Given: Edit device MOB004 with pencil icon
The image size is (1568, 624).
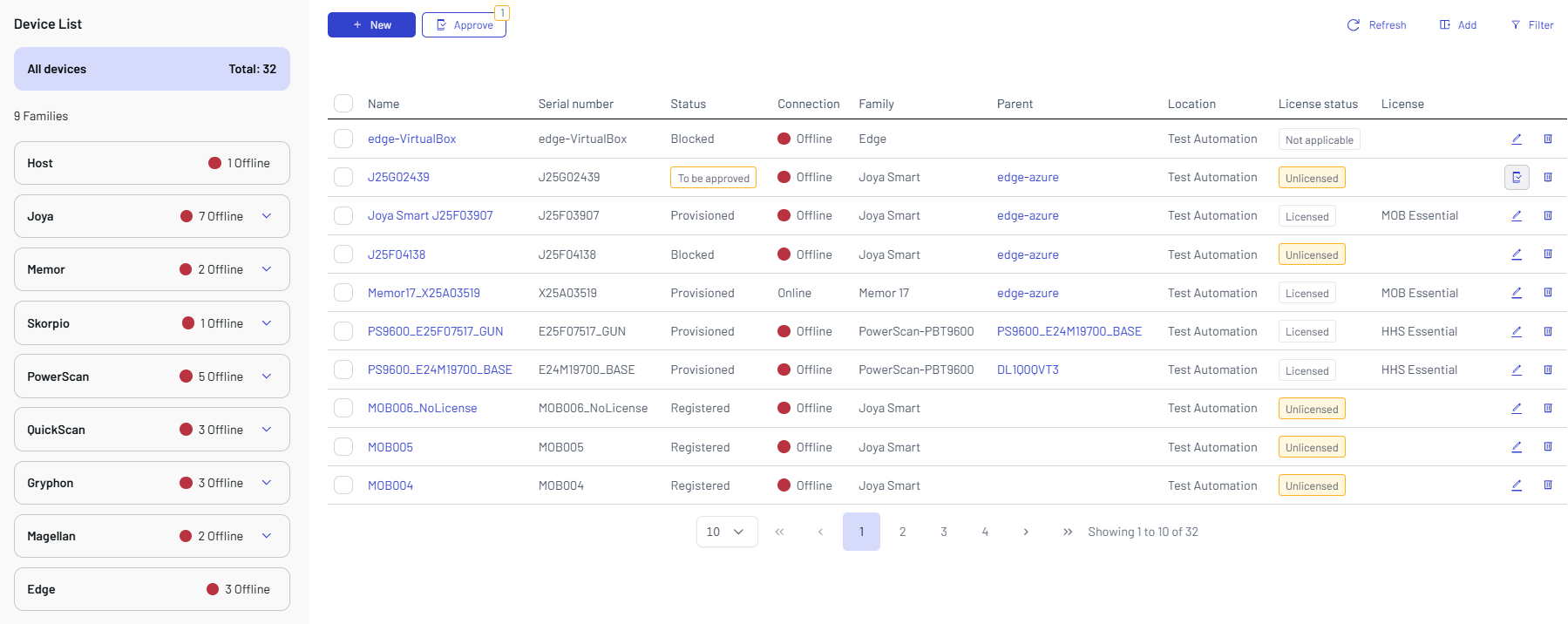Looking at the screenshot, I should pyautogui.click(x=1517, y=485).
